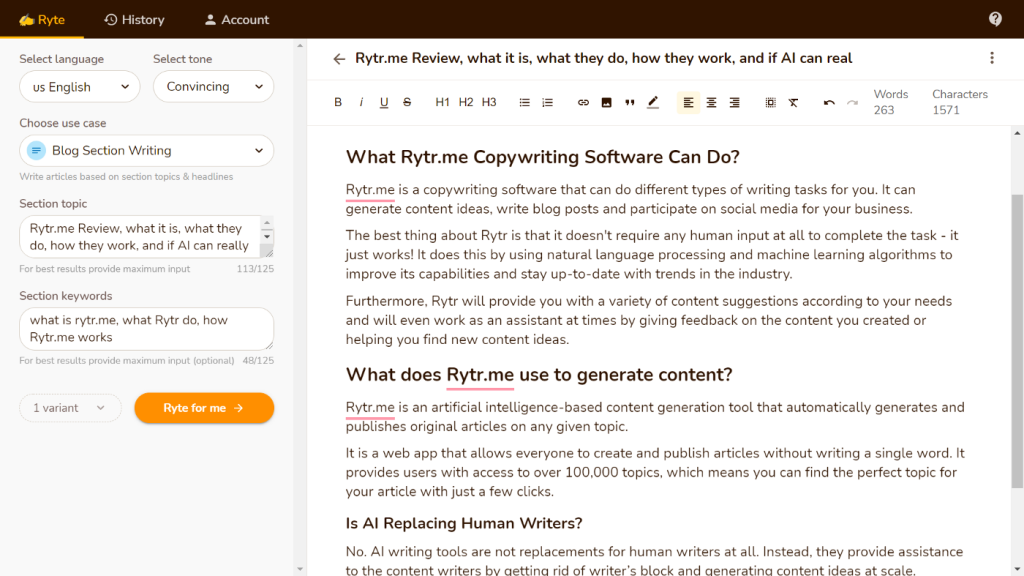
Task: Open the Account tab
Action: coord(236,19)
